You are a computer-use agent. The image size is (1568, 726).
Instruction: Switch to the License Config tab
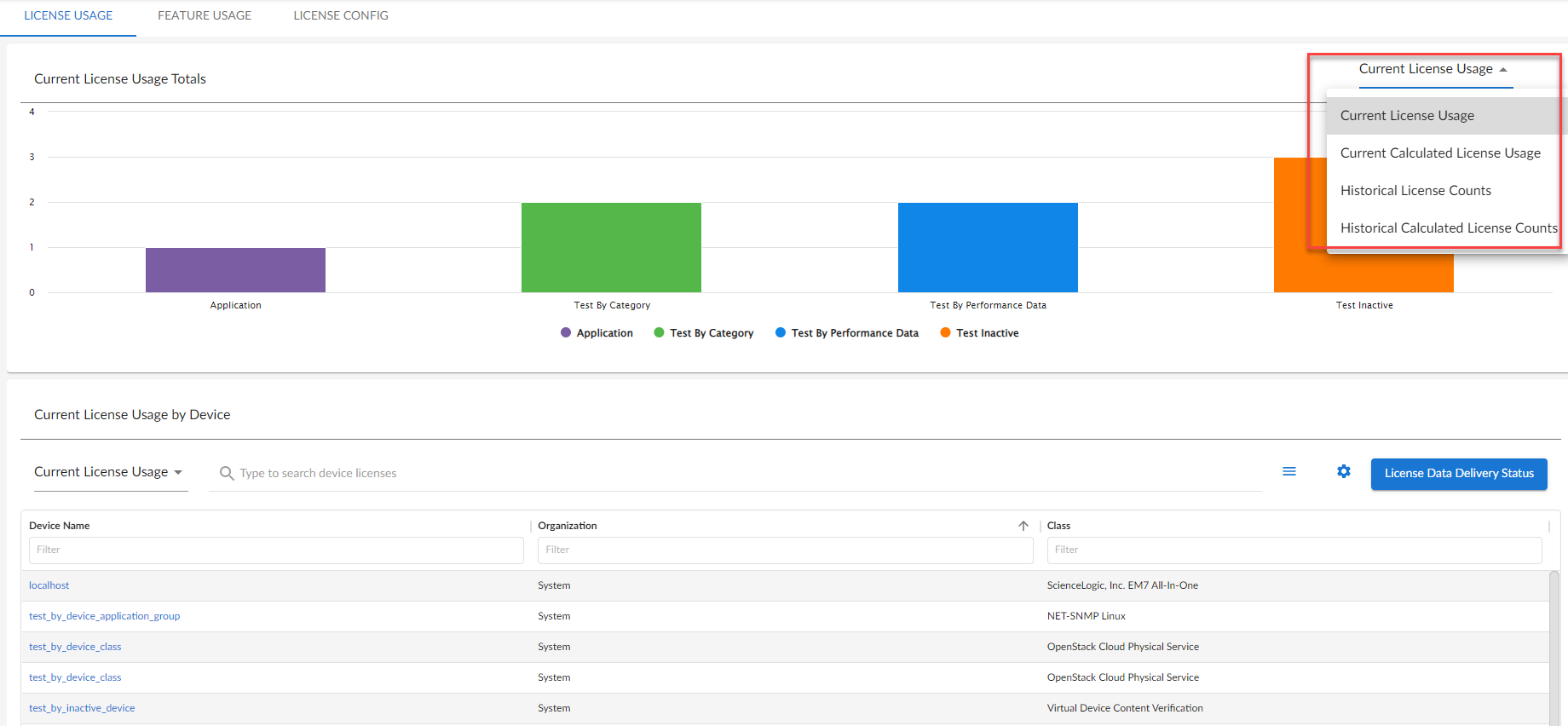pyautogui.click(x=341, y=15)
